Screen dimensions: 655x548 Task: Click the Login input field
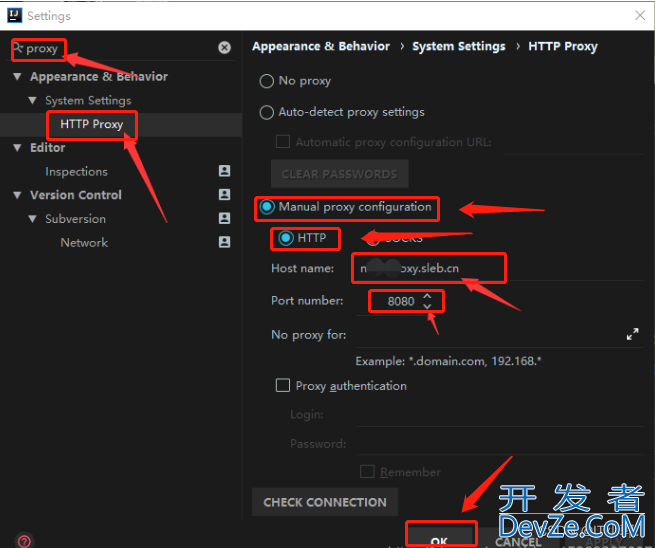tap(500, 415)
